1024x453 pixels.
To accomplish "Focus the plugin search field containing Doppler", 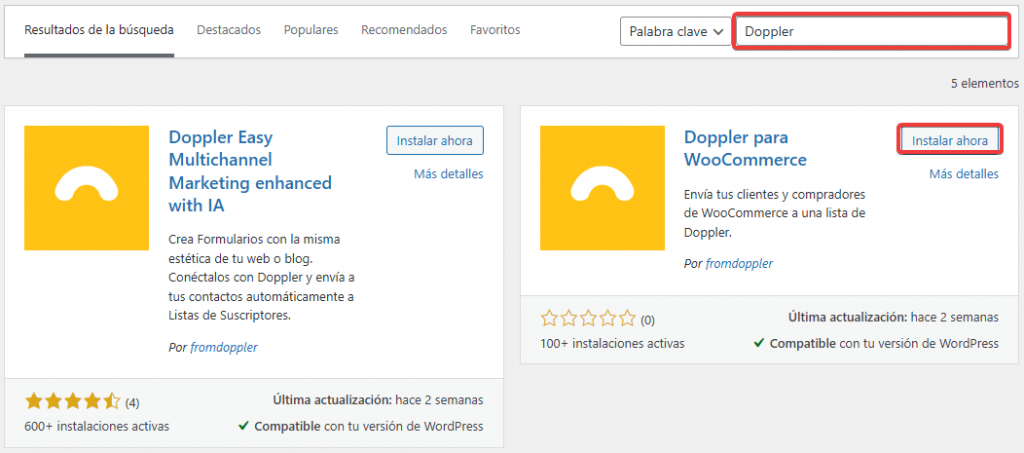I will click(x=872, y=31).
